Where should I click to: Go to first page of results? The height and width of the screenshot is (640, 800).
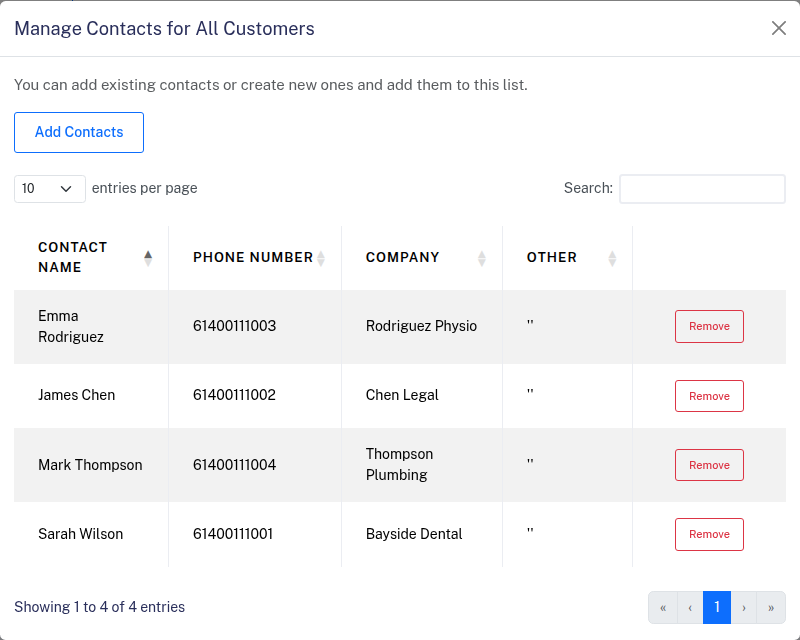tap(663, 607)
